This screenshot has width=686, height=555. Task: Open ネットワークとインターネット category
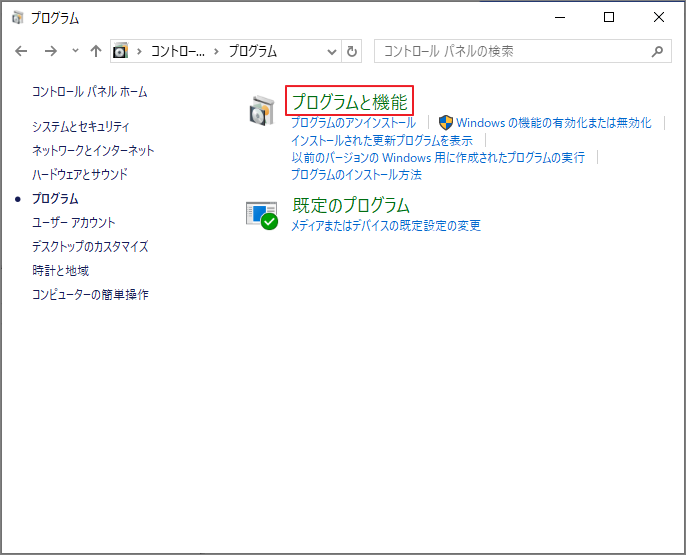tap(93, 150)
